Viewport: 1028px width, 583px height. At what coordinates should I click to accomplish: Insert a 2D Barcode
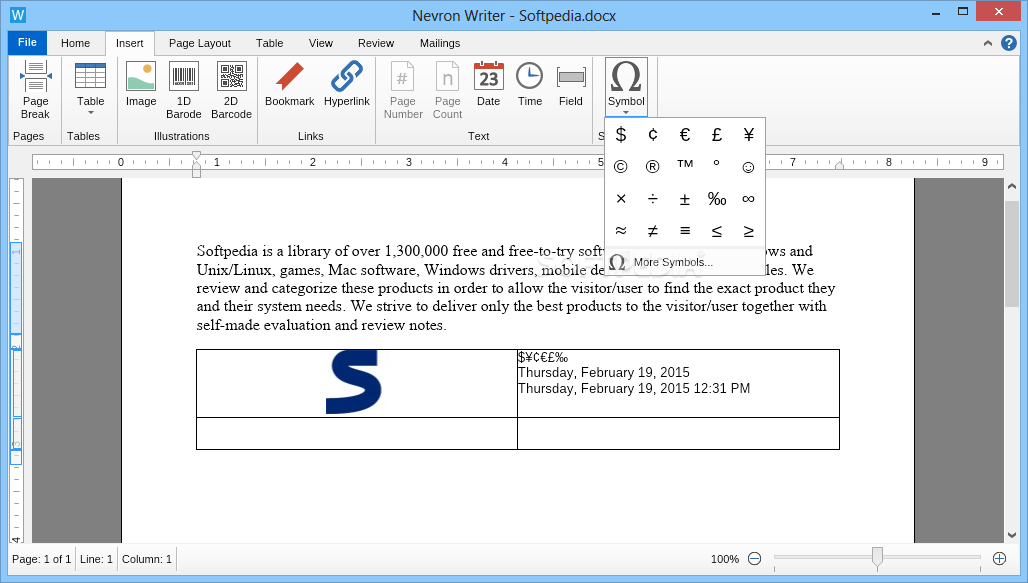pyautogui.click(x=231, y=90)
